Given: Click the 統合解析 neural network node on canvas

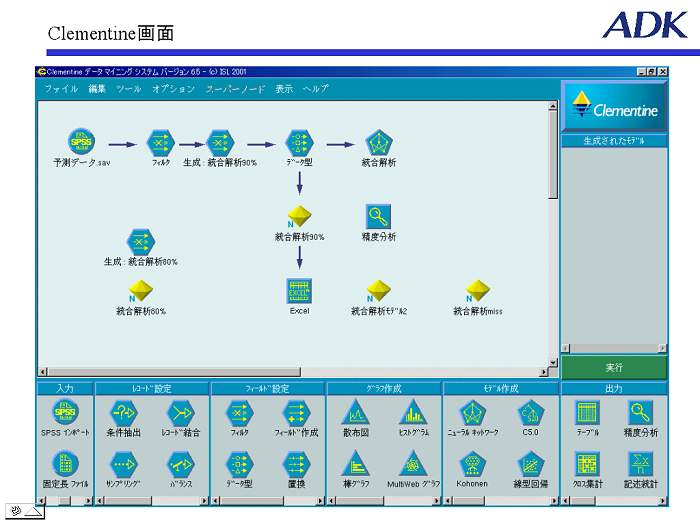Looking at the screenshot, I should click(x=379, y=143).
